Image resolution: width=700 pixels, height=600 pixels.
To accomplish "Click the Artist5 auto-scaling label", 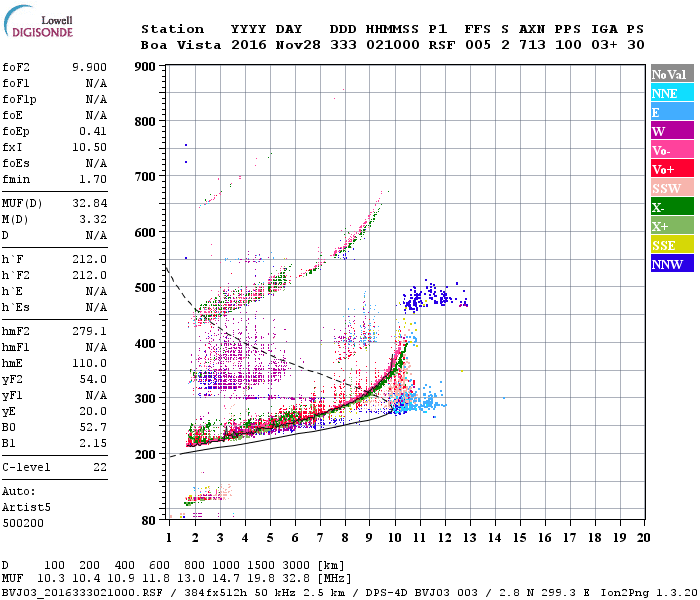I will [x=26, y=508].
